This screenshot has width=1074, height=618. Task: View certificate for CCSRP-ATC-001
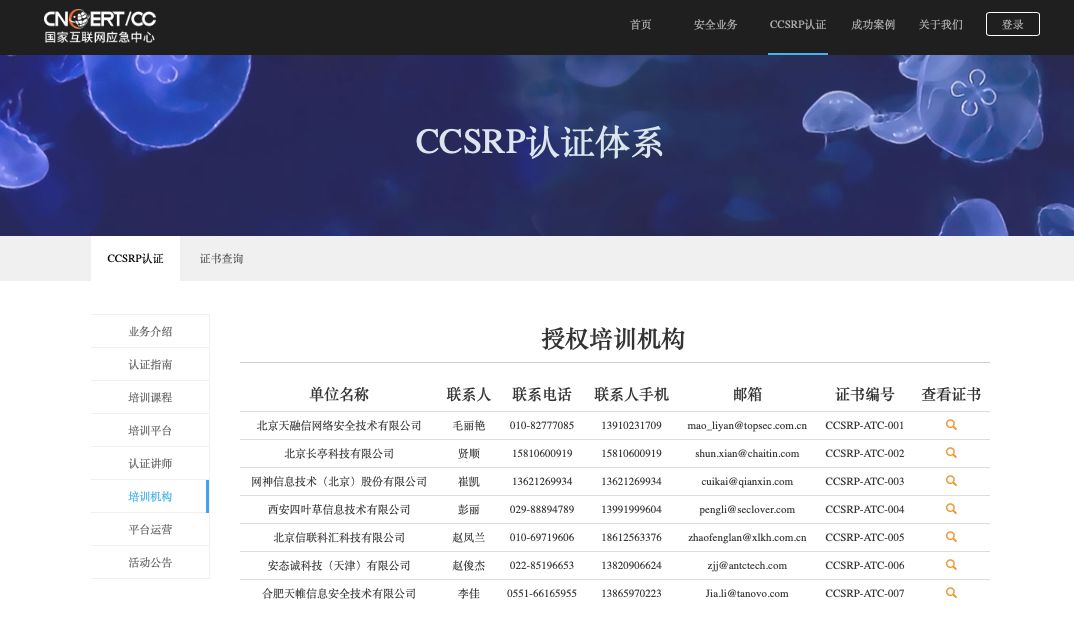(951, 425)
